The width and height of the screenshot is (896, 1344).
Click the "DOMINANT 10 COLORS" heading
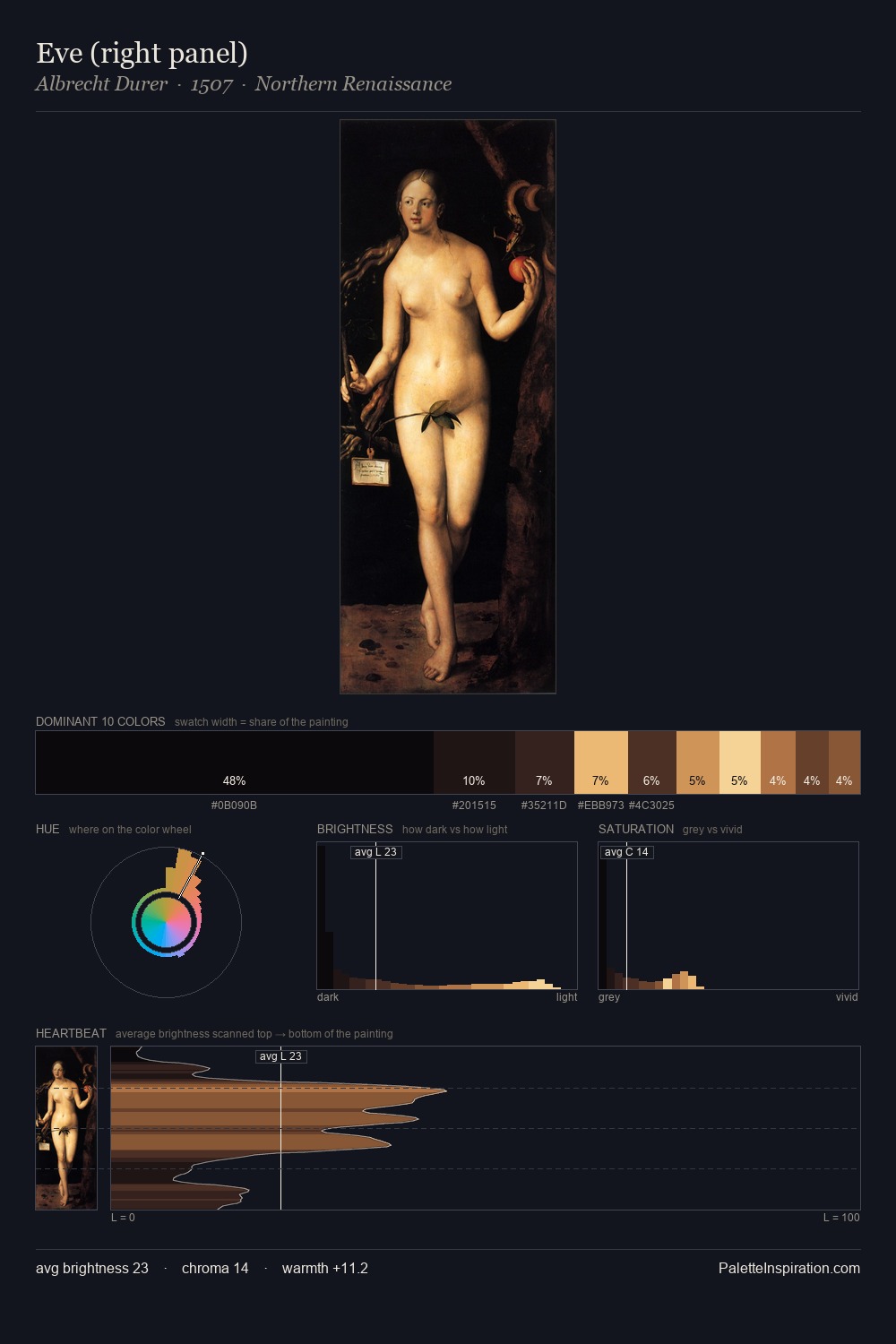click(100, 721)
